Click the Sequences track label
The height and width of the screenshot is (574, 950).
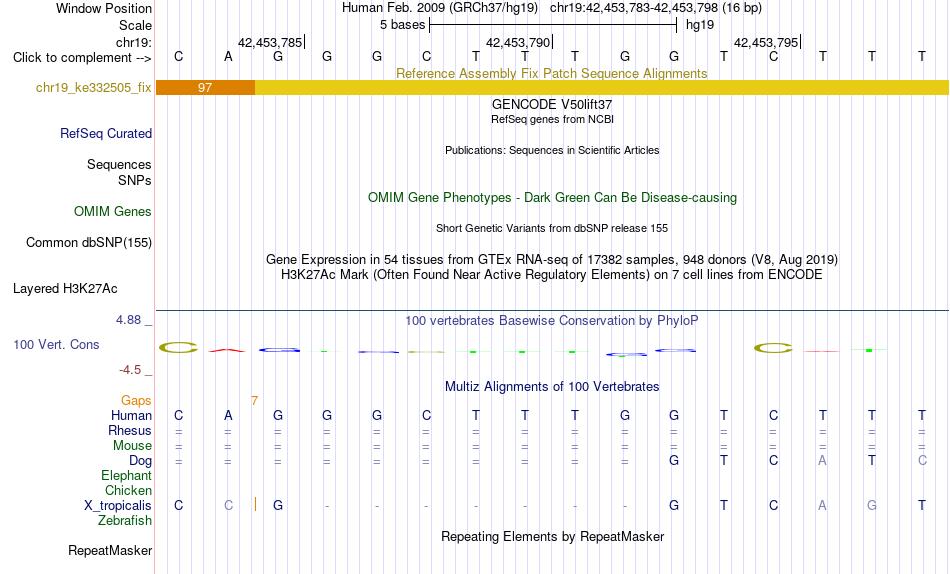119,165
